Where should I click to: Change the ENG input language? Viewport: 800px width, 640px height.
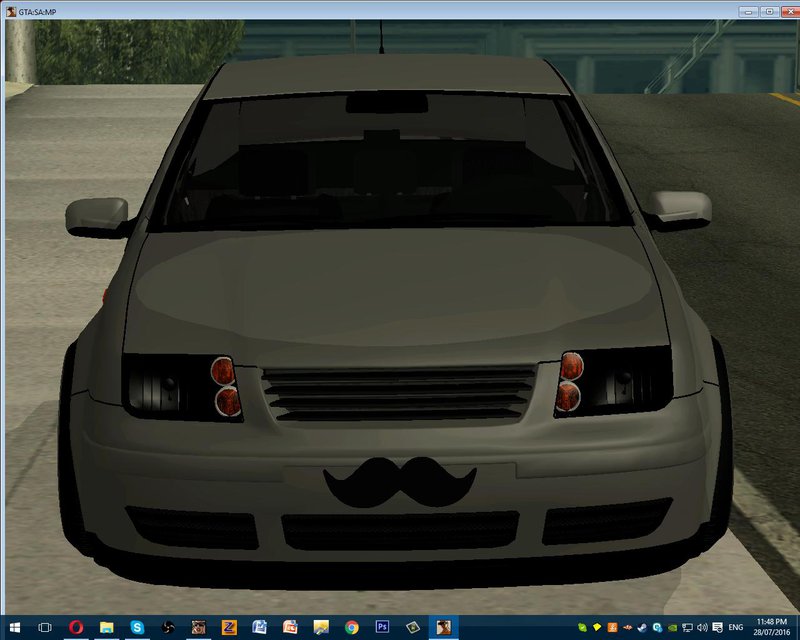coord(736,627)
